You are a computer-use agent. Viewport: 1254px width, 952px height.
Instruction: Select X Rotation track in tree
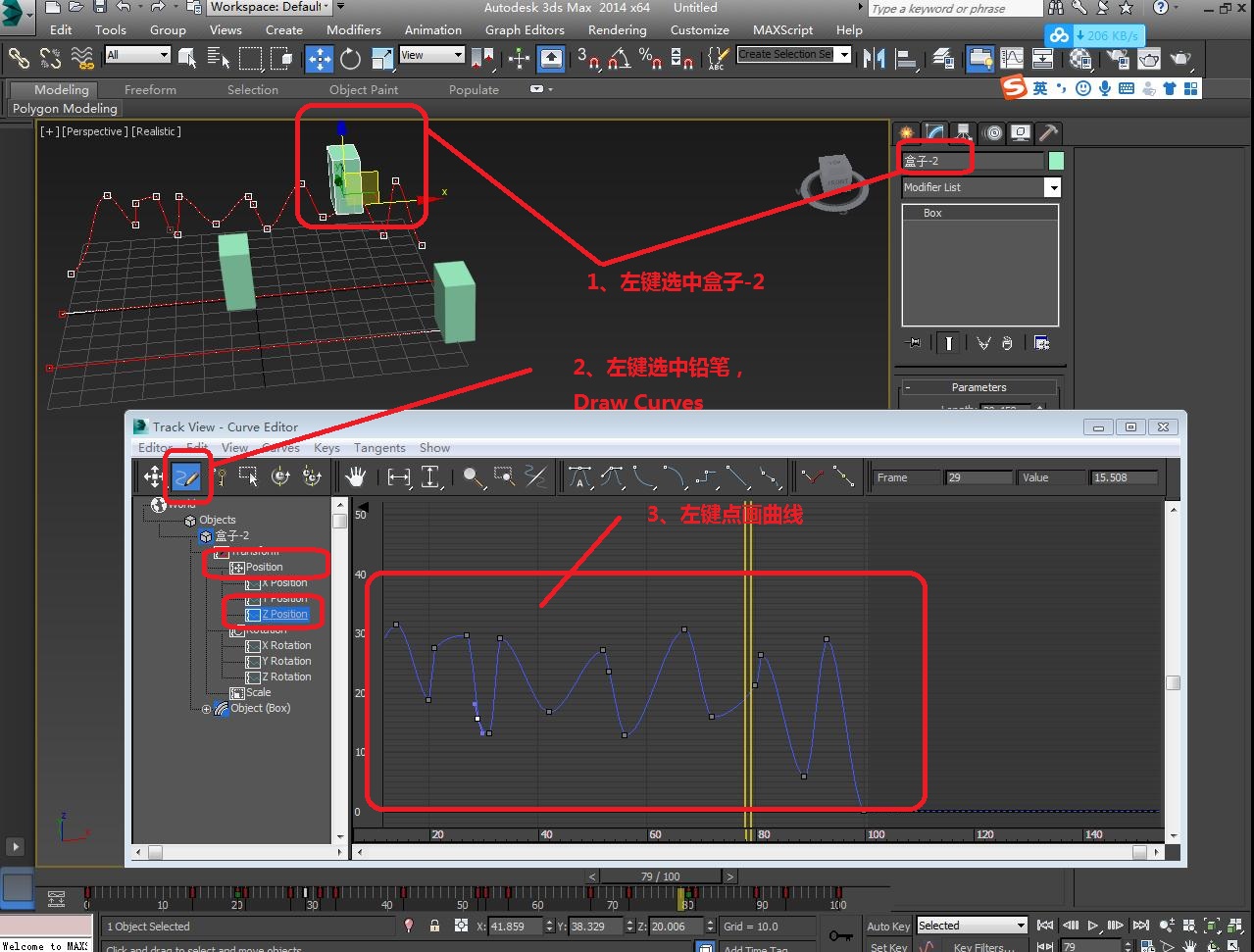click(x=286, y=646)
